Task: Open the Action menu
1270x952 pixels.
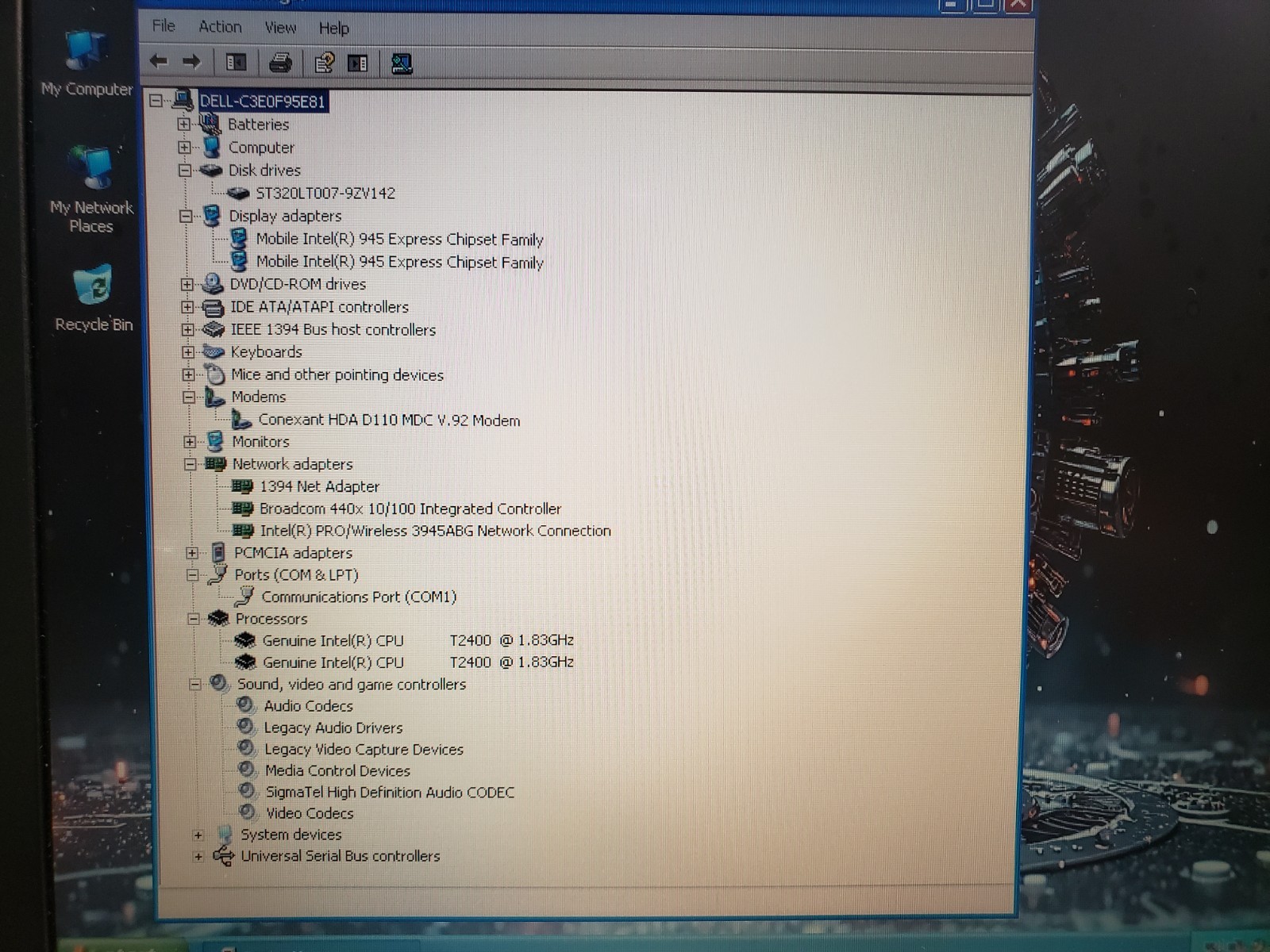Action: click(220, 27)
